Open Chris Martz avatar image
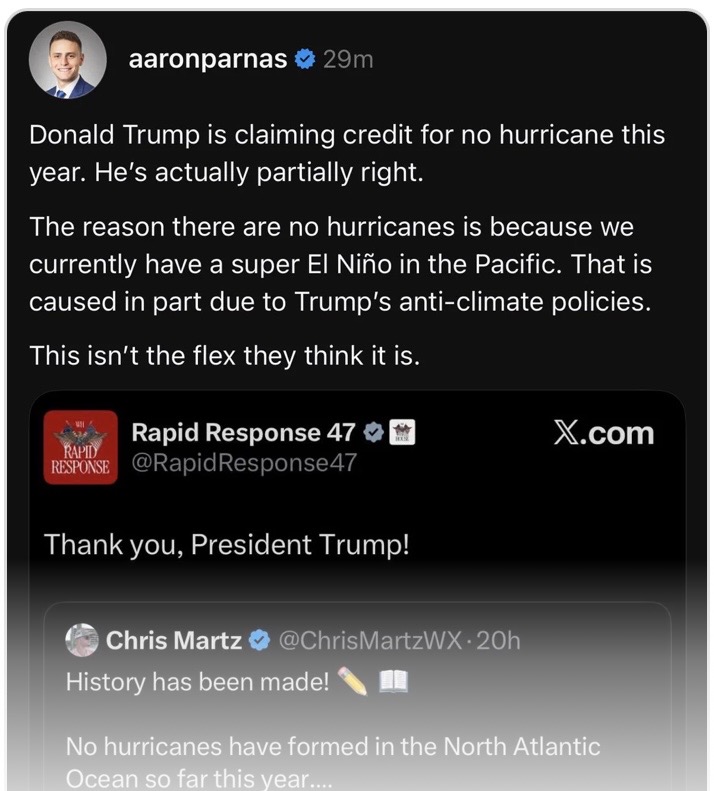This screenshot has height=791, width=714. [82, 640]
